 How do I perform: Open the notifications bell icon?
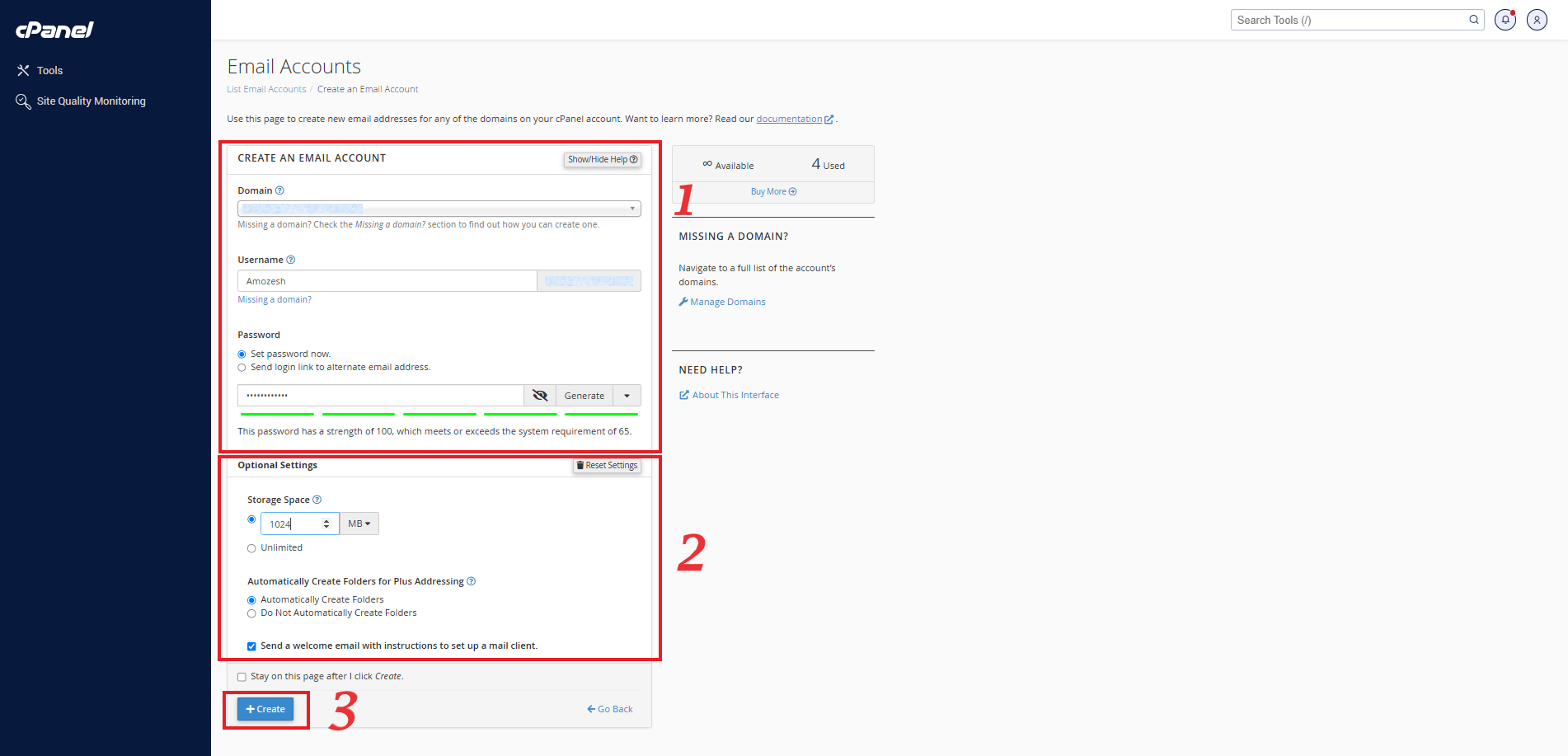coord(1505,20)
